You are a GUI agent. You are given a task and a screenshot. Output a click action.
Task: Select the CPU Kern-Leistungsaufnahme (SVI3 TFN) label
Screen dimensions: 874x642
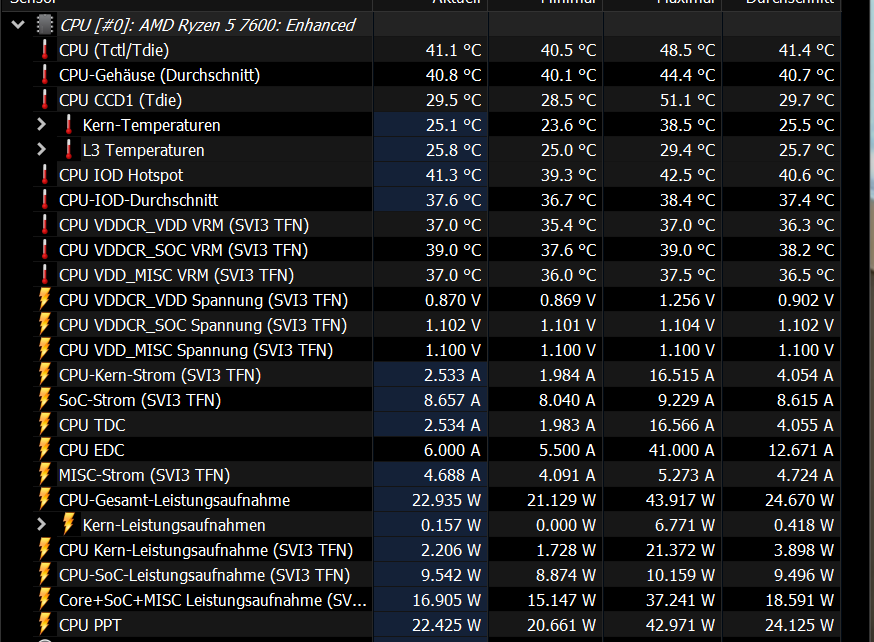pyautogui.click(x=206, y=551)
